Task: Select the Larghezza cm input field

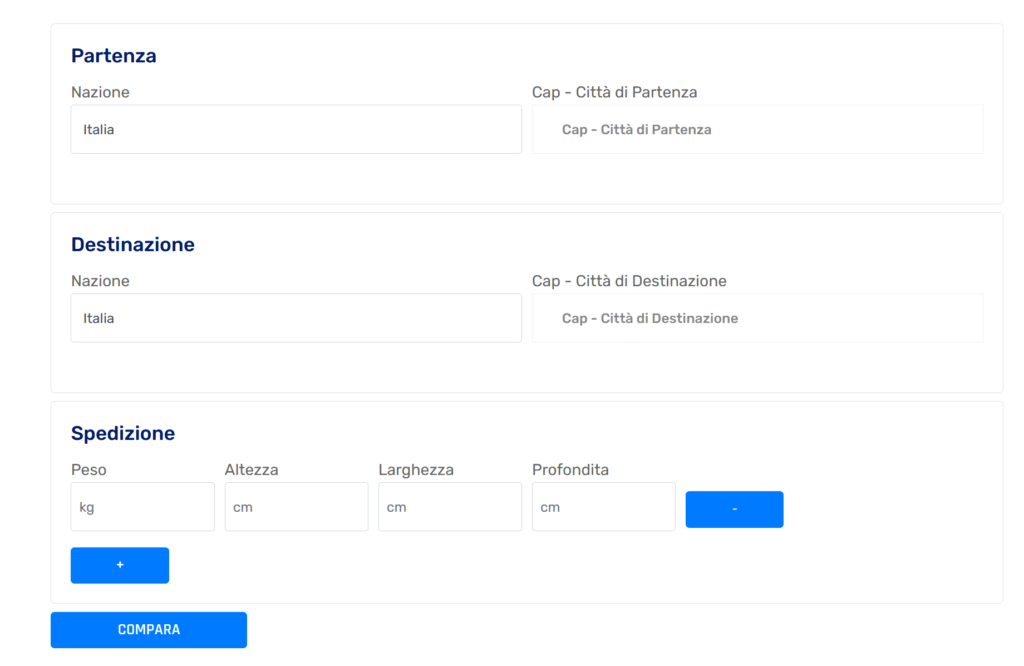Action: point(450,507)
